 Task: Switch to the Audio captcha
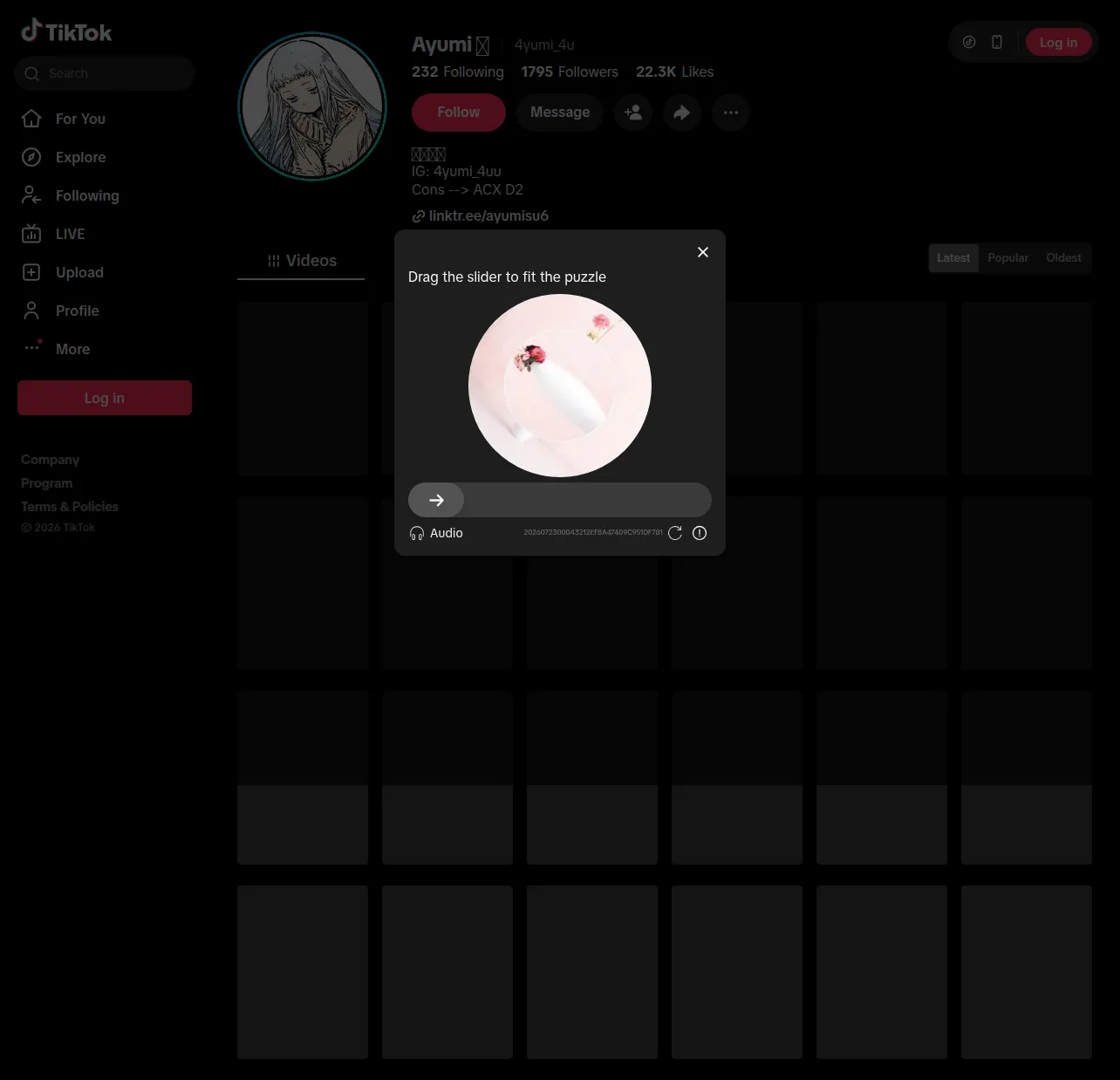tap(436, 533)
